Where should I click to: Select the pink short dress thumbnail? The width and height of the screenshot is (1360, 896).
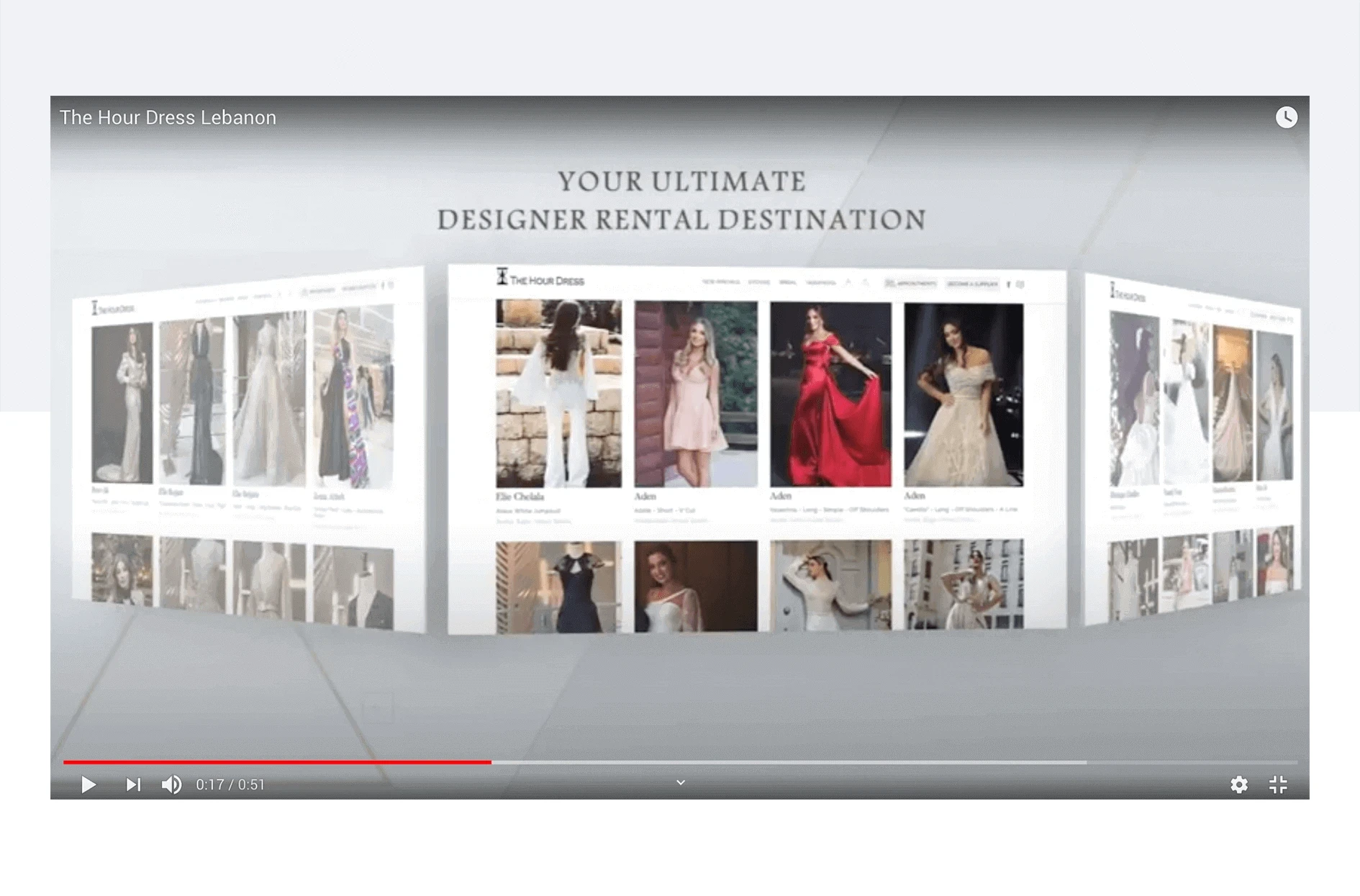pyautogui.click(x=696, y=394)
